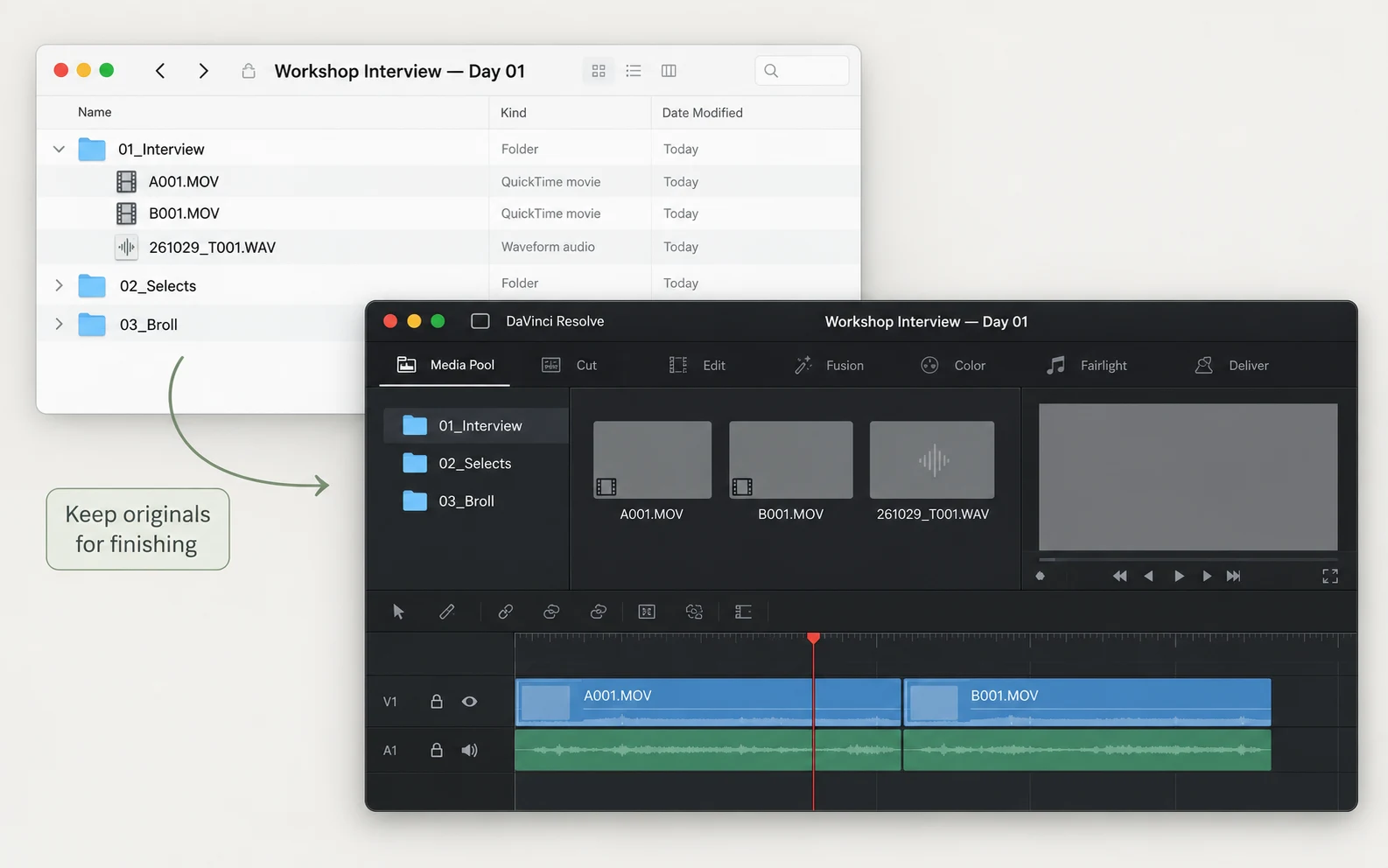Image resolution: width=1388 pixels, height=868 pixels.
Task: Collapse the 01_Interview folder in Finder
Action: pos(59,150)
